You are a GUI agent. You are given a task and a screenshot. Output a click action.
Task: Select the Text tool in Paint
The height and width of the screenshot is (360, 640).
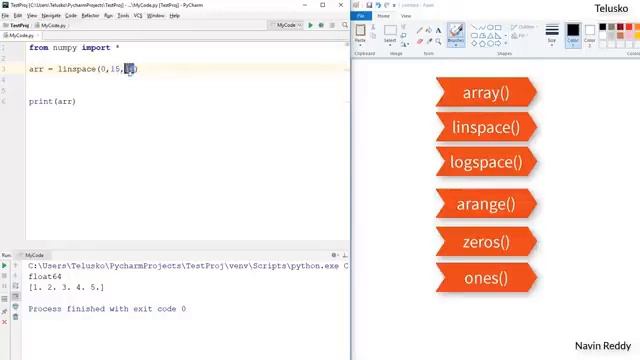coord(438,30)
